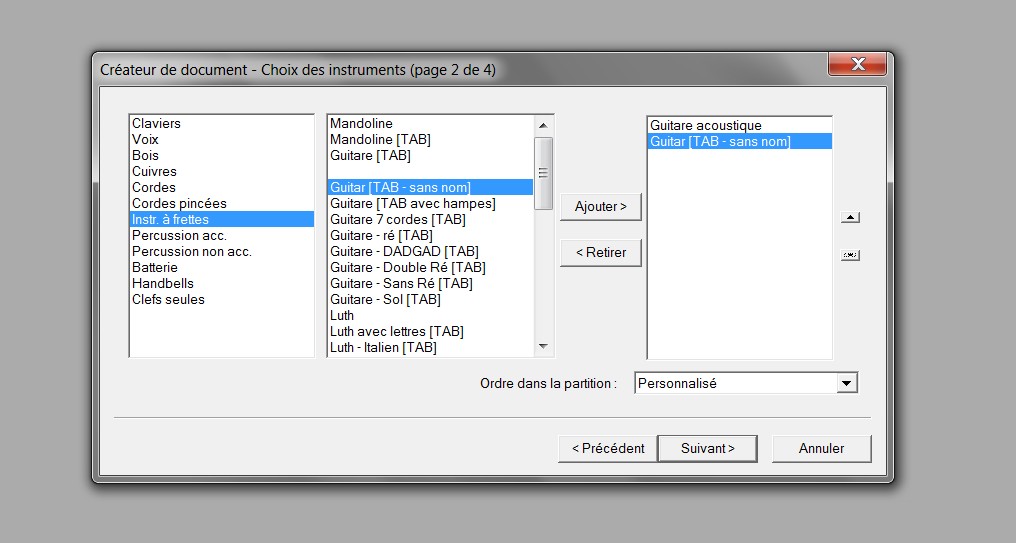Select the Claviers instrument family
The height and width of the screenshot is (543, 1016).
pos(157,124)
